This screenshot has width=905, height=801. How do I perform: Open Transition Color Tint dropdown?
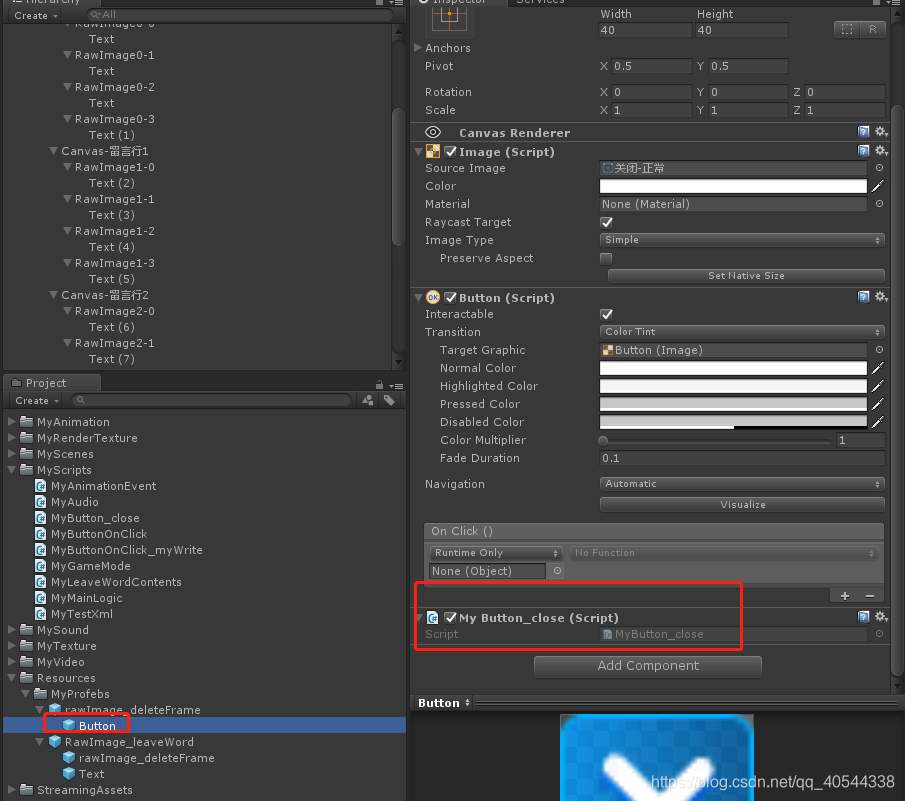(742, 332)
